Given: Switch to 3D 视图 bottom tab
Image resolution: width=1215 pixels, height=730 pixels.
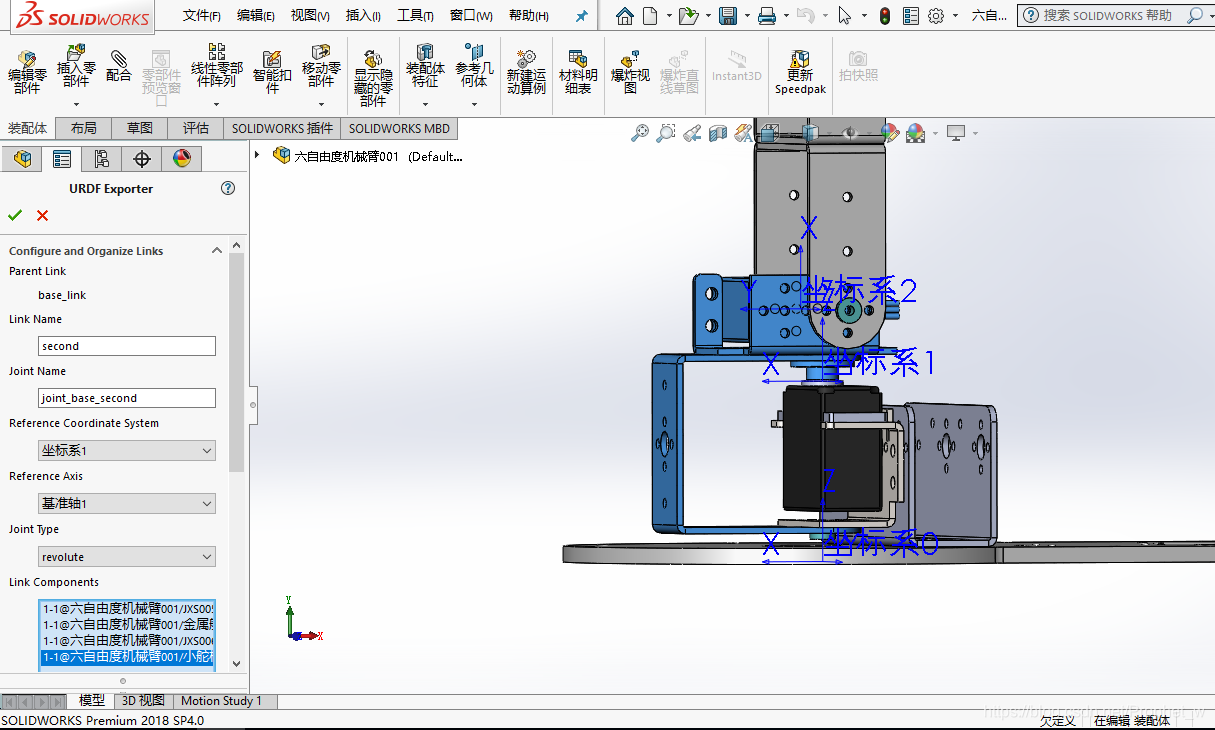Looking at the screenshot, I should click(x=144, y=701).
